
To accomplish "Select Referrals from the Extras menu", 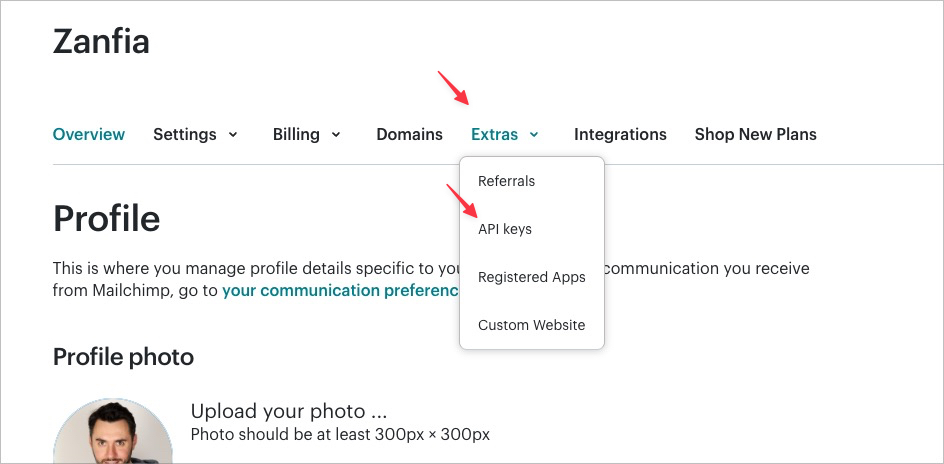I will [506, 181].
